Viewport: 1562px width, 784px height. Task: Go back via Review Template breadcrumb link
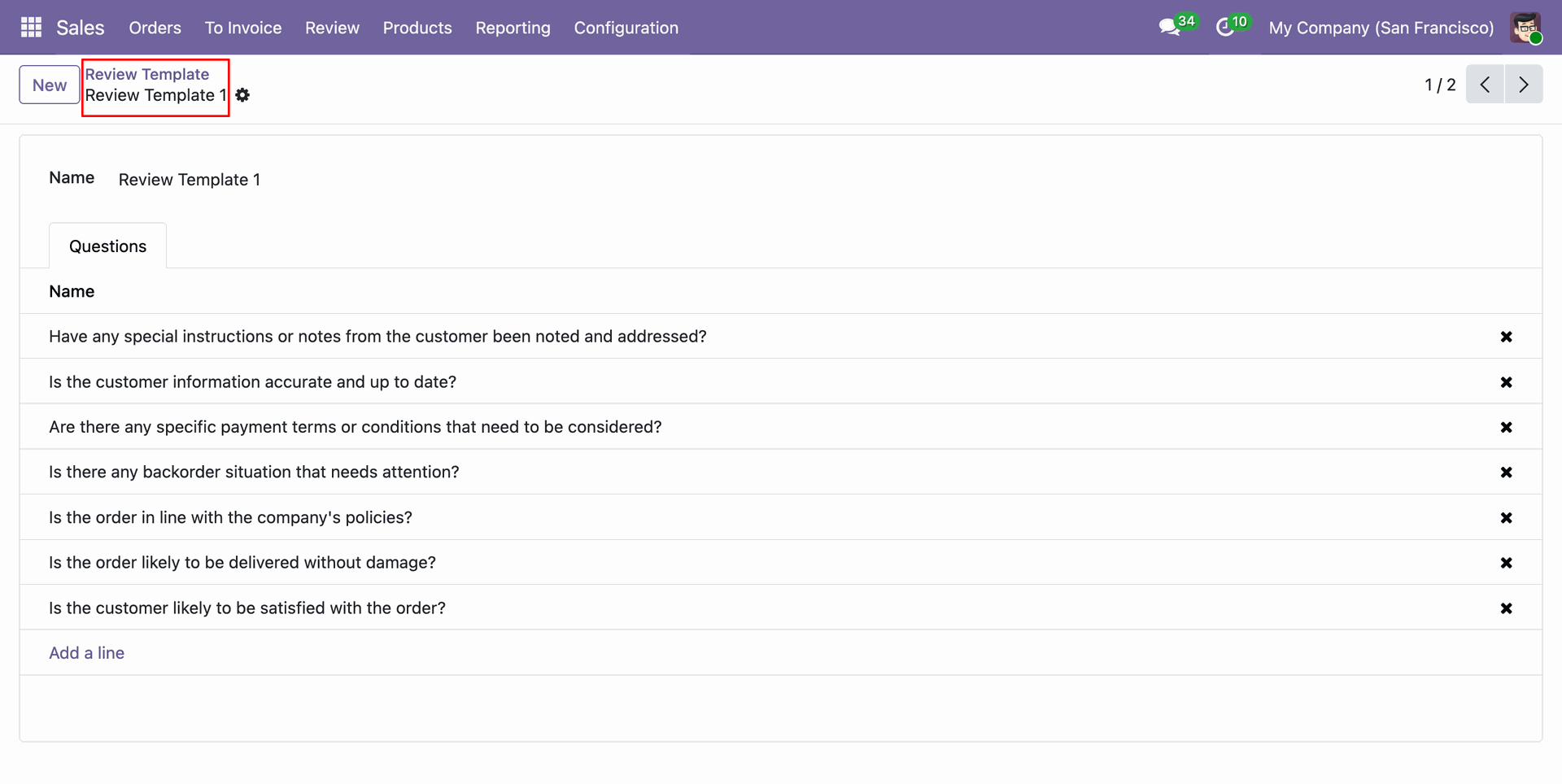(147, 74)
